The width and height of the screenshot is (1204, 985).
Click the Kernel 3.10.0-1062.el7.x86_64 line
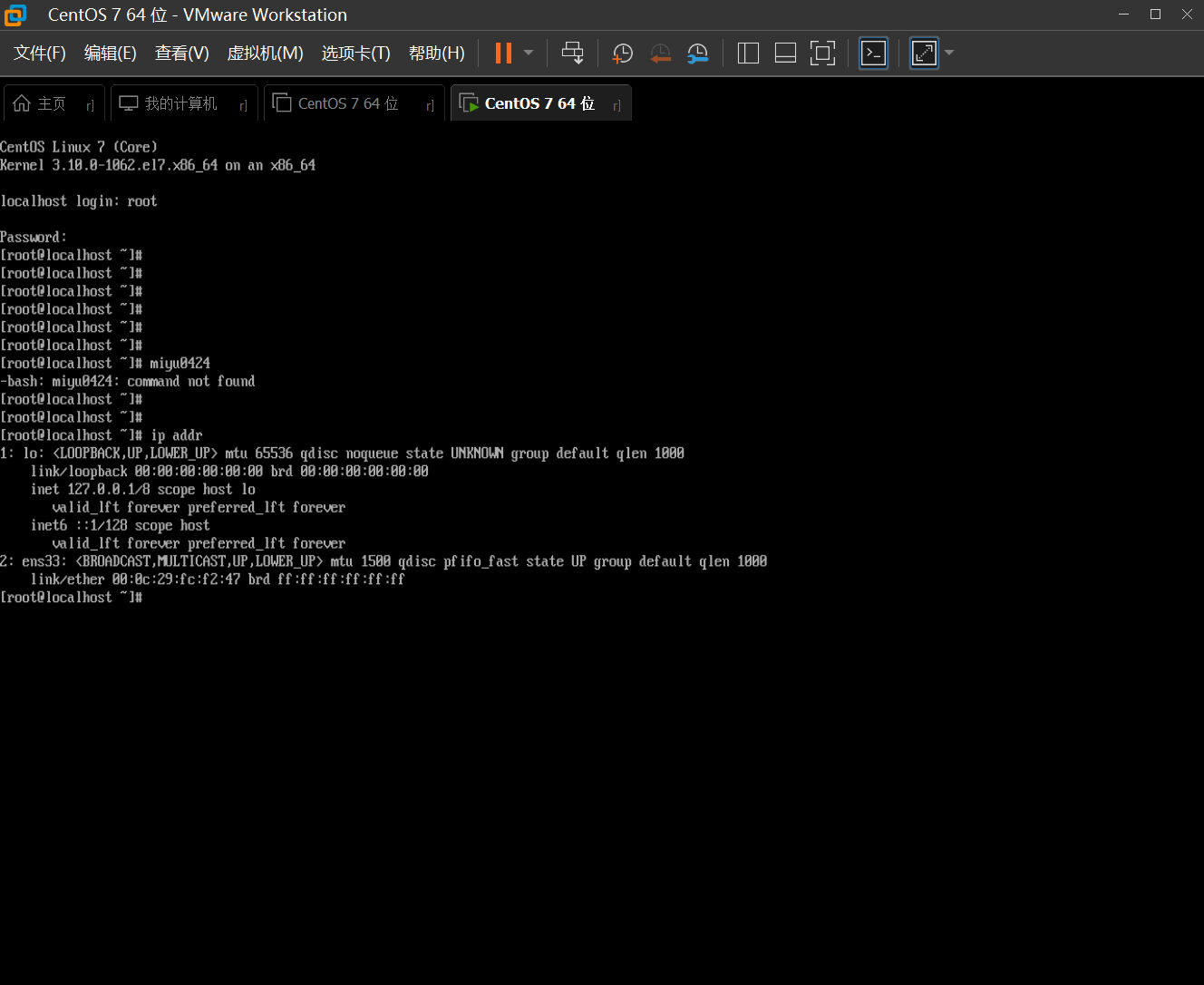[x=158, y=165]
